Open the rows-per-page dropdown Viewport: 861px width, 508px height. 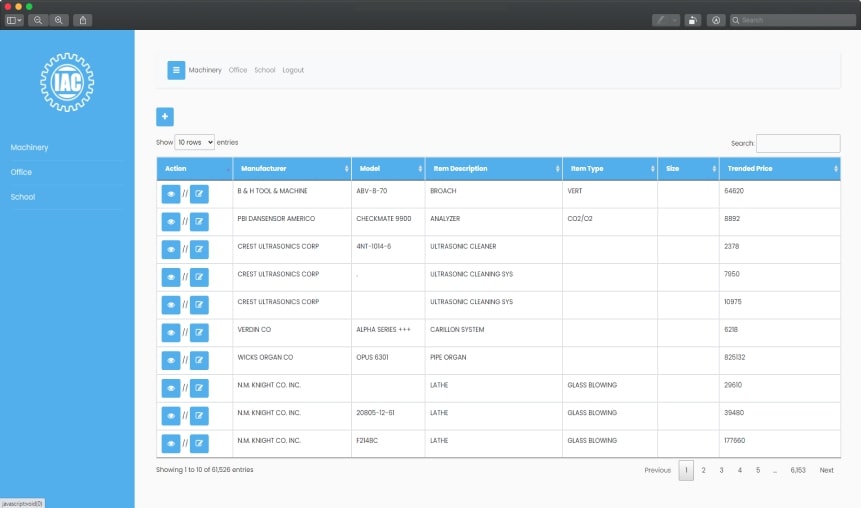pyautogui.click(x=194, y=143)
